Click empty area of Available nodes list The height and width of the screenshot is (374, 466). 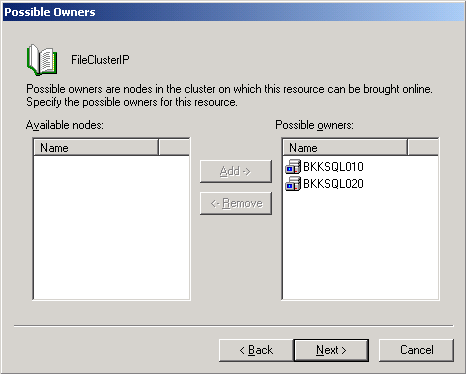[111, 227]
